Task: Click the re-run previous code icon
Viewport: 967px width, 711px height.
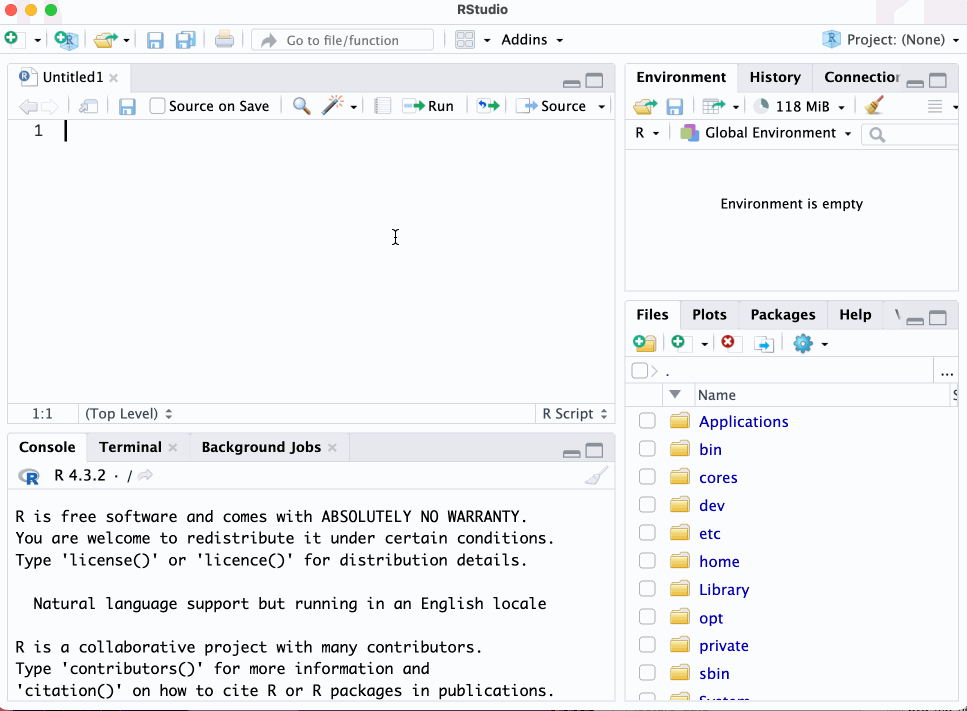Action: tap(487, 106)
